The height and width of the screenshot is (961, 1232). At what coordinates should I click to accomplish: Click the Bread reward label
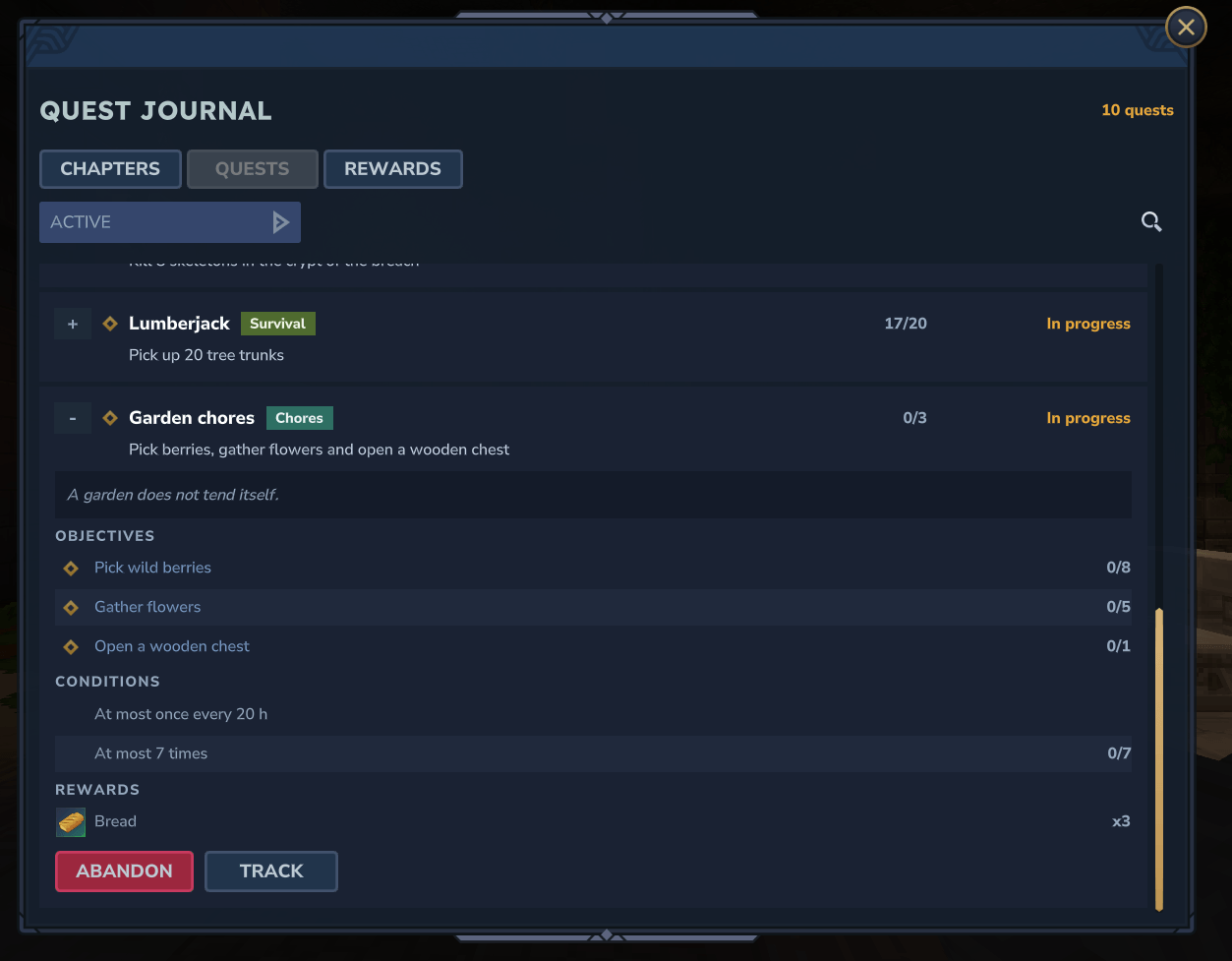115,821
